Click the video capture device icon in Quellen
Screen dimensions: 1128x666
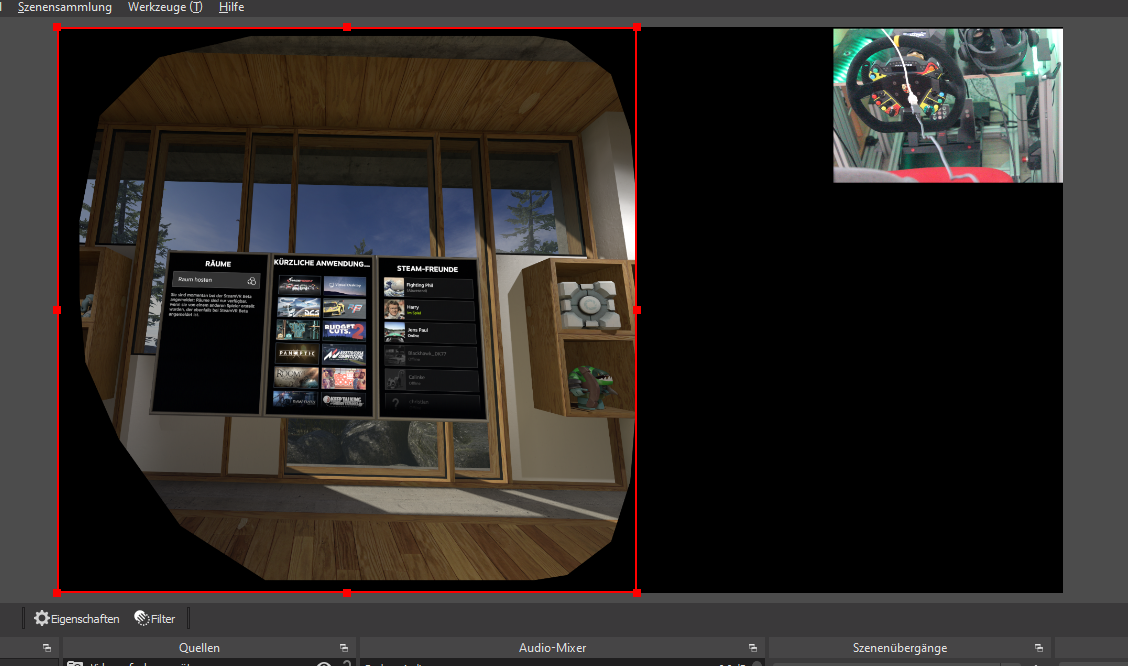[x=75, y=663]
